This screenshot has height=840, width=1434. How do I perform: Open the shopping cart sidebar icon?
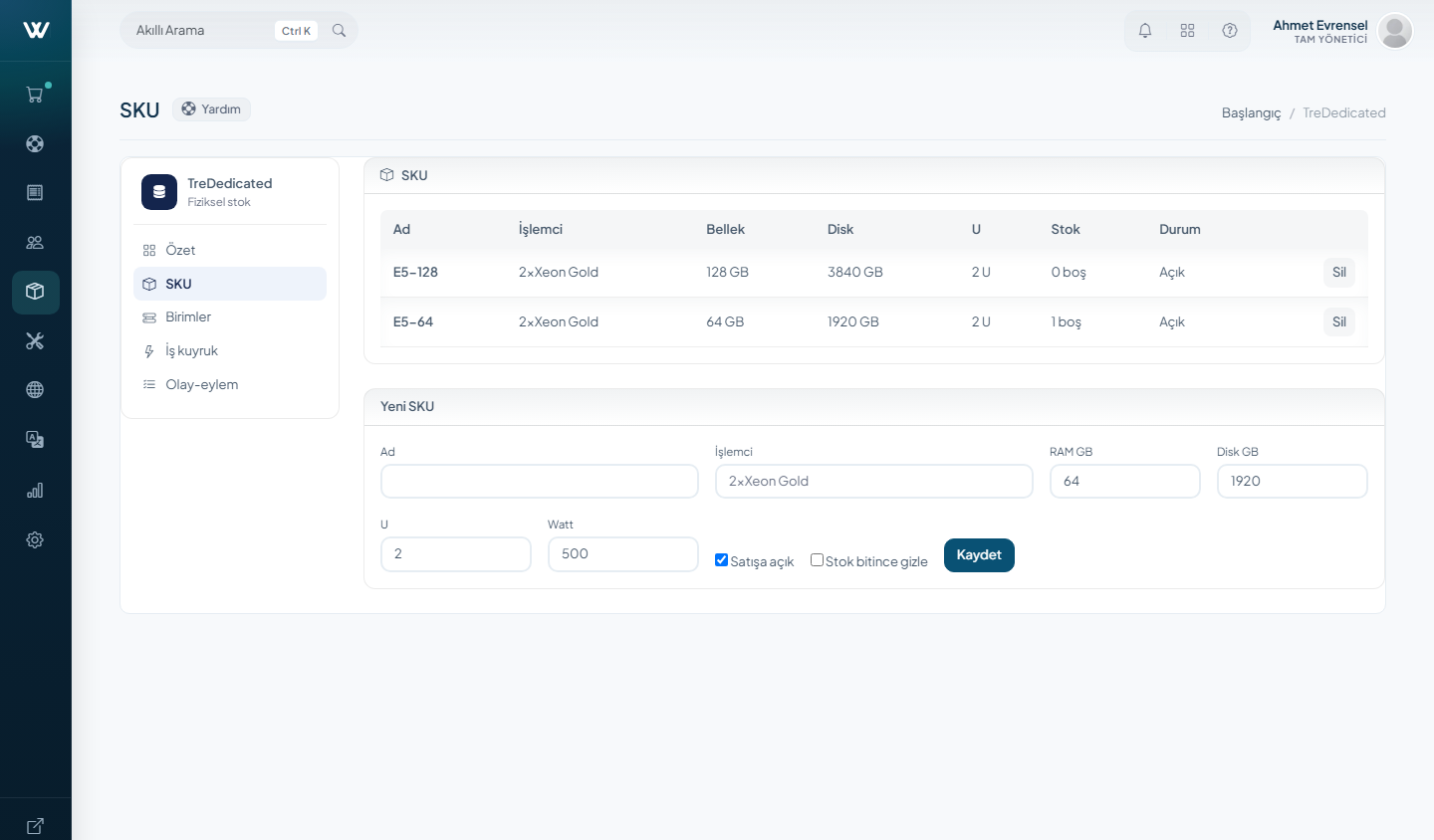point(35,95)
